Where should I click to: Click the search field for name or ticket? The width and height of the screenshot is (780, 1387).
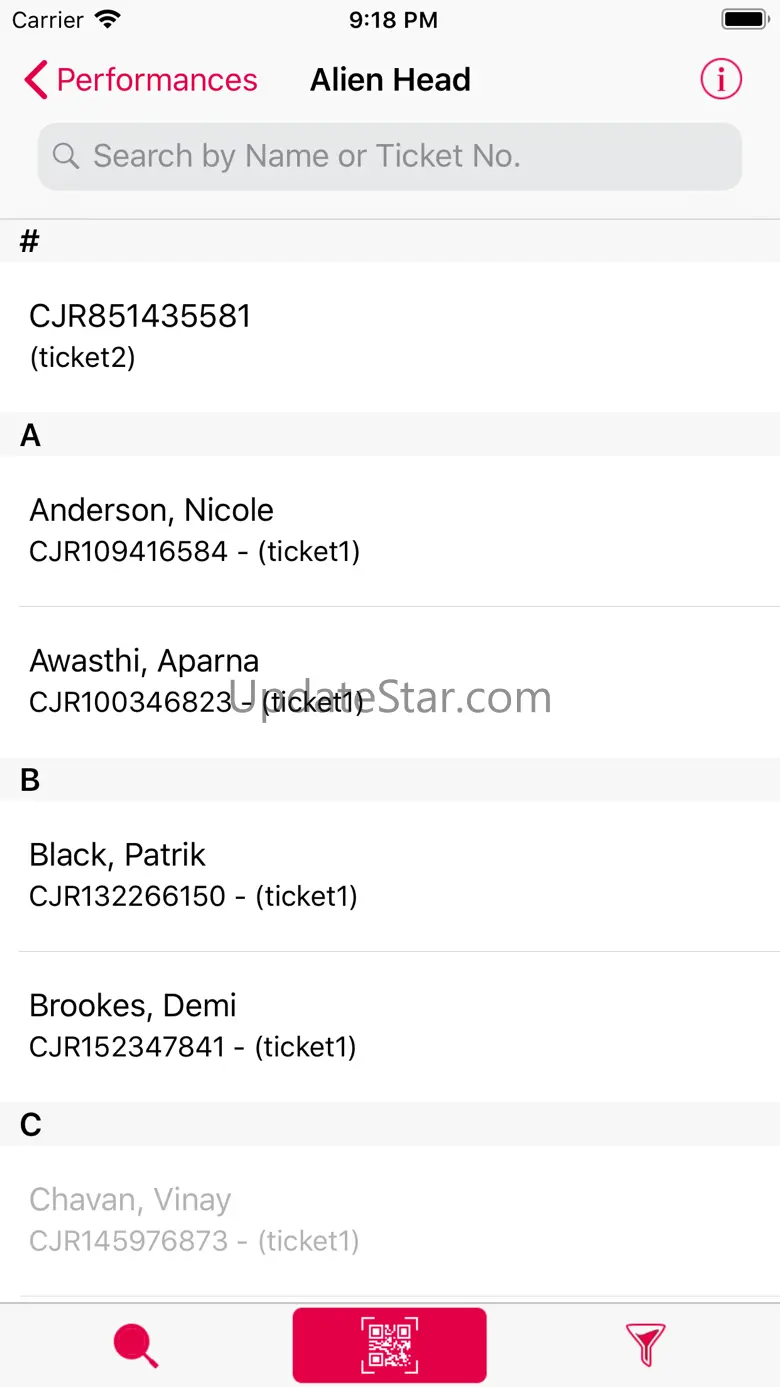(390, 156)
